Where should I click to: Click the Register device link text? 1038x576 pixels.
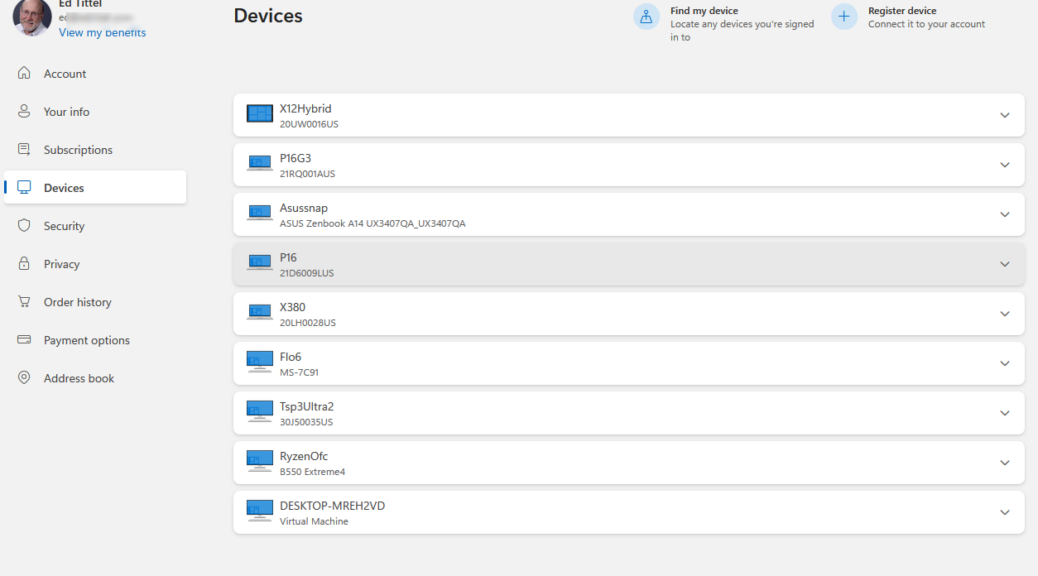(902, 11)
